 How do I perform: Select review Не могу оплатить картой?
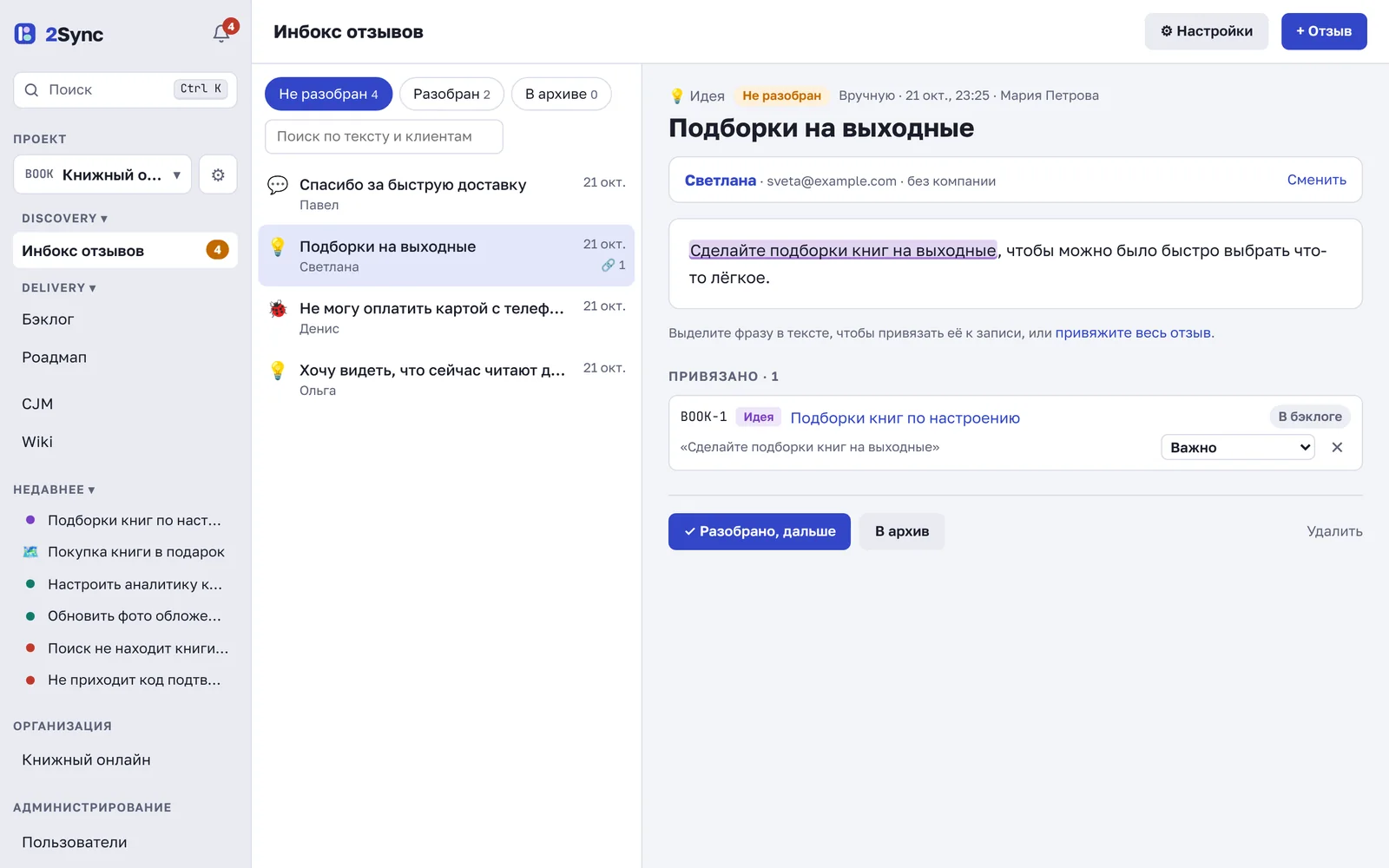(446, 318)
